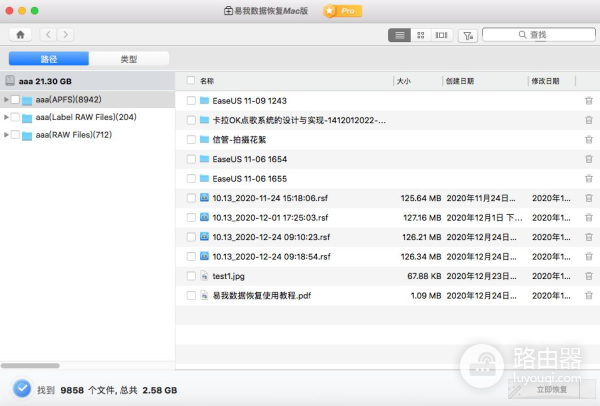600x406 pixels.
Task: Check the box for test1.jpg
Action: (191, 276)
